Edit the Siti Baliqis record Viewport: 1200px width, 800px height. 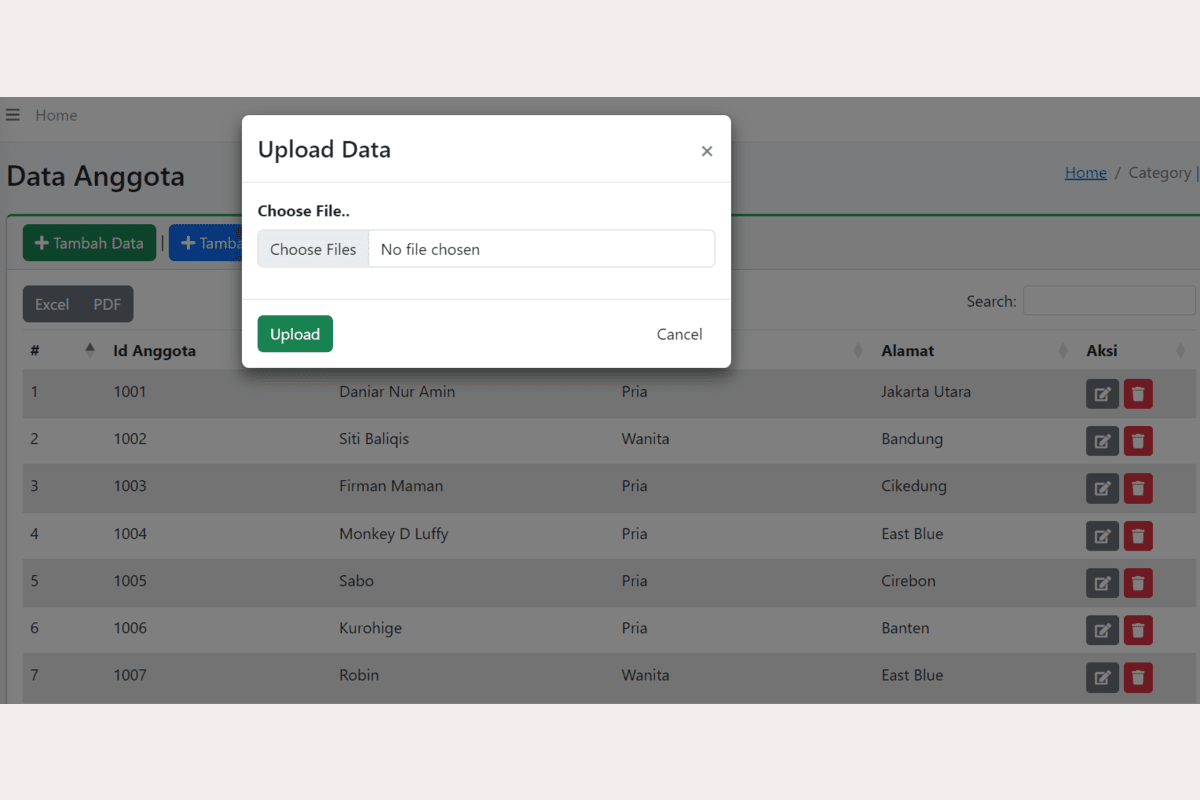(1102, 441)
